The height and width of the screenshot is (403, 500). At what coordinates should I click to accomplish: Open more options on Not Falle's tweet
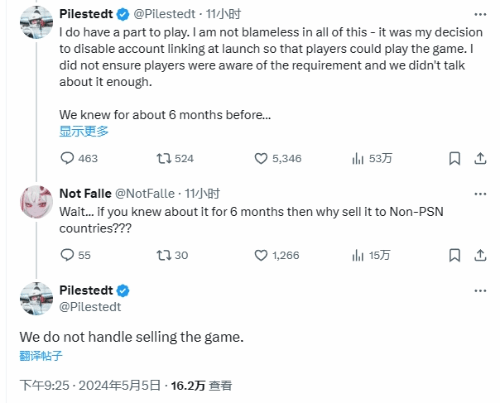coord(480,194)
